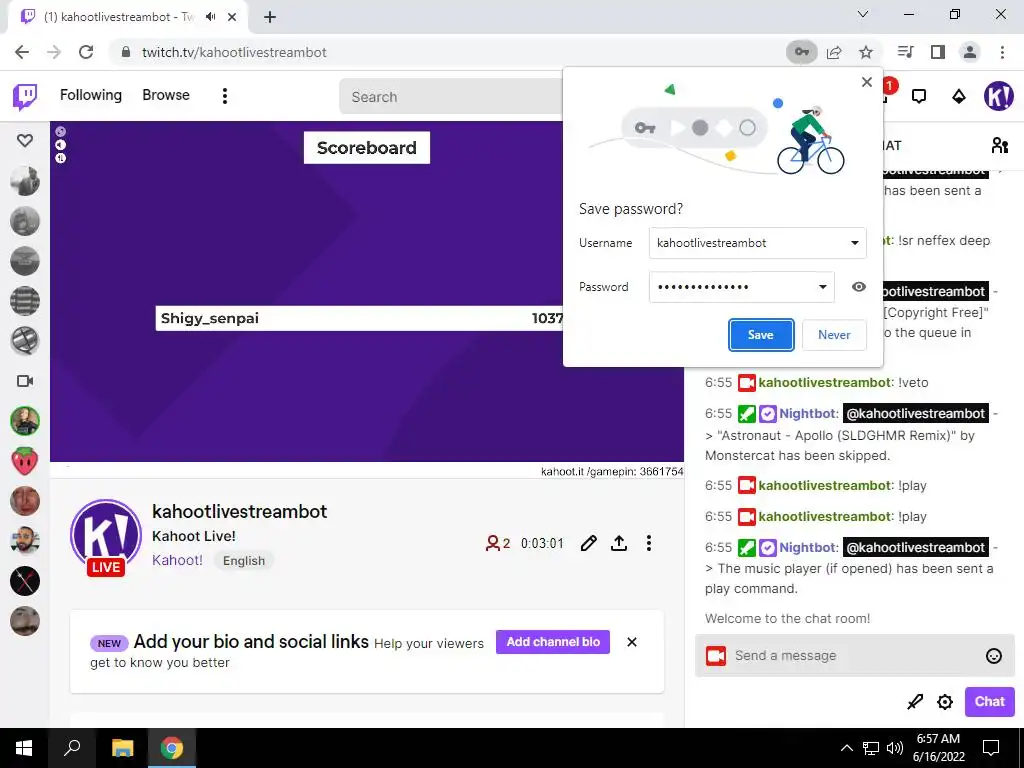
Task: Open Kahoot user avatar menu
Action: click(x=999, y=96)
